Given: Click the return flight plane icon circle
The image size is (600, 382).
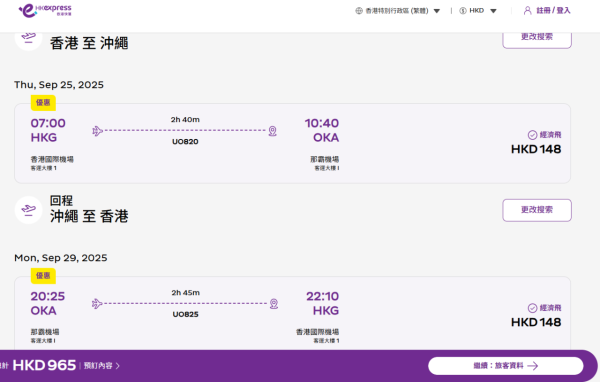Looking at the screenshot, I should [x=28, y=210].
